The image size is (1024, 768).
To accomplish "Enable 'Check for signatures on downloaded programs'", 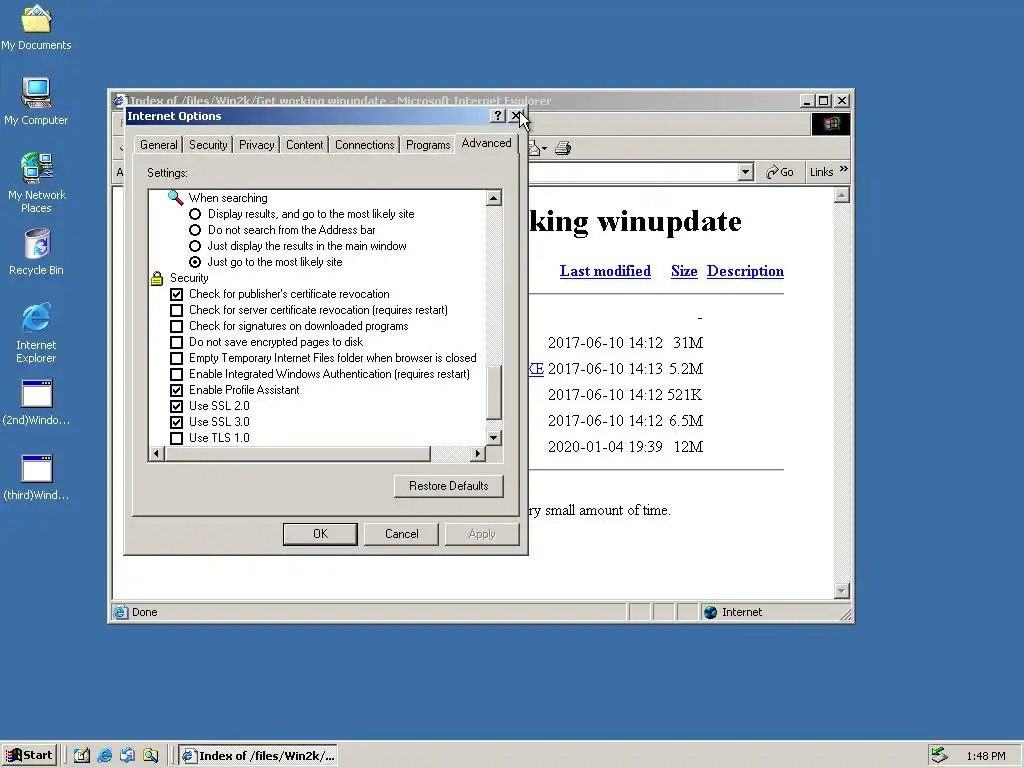I will click(176, 327).
